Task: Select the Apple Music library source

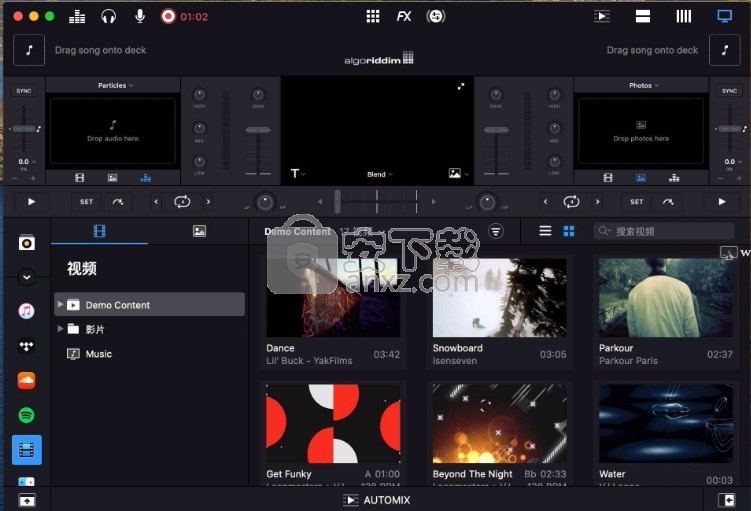Action: pos(27,311)
